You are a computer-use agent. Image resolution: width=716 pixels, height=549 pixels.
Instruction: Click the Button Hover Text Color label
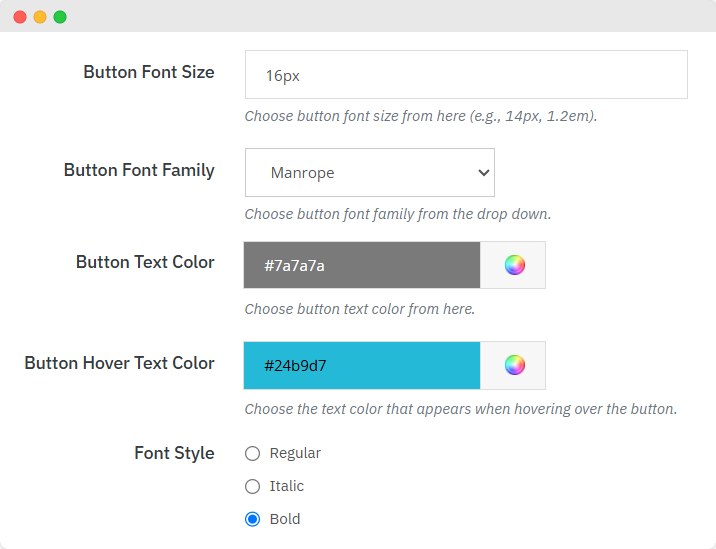(119, 363)
